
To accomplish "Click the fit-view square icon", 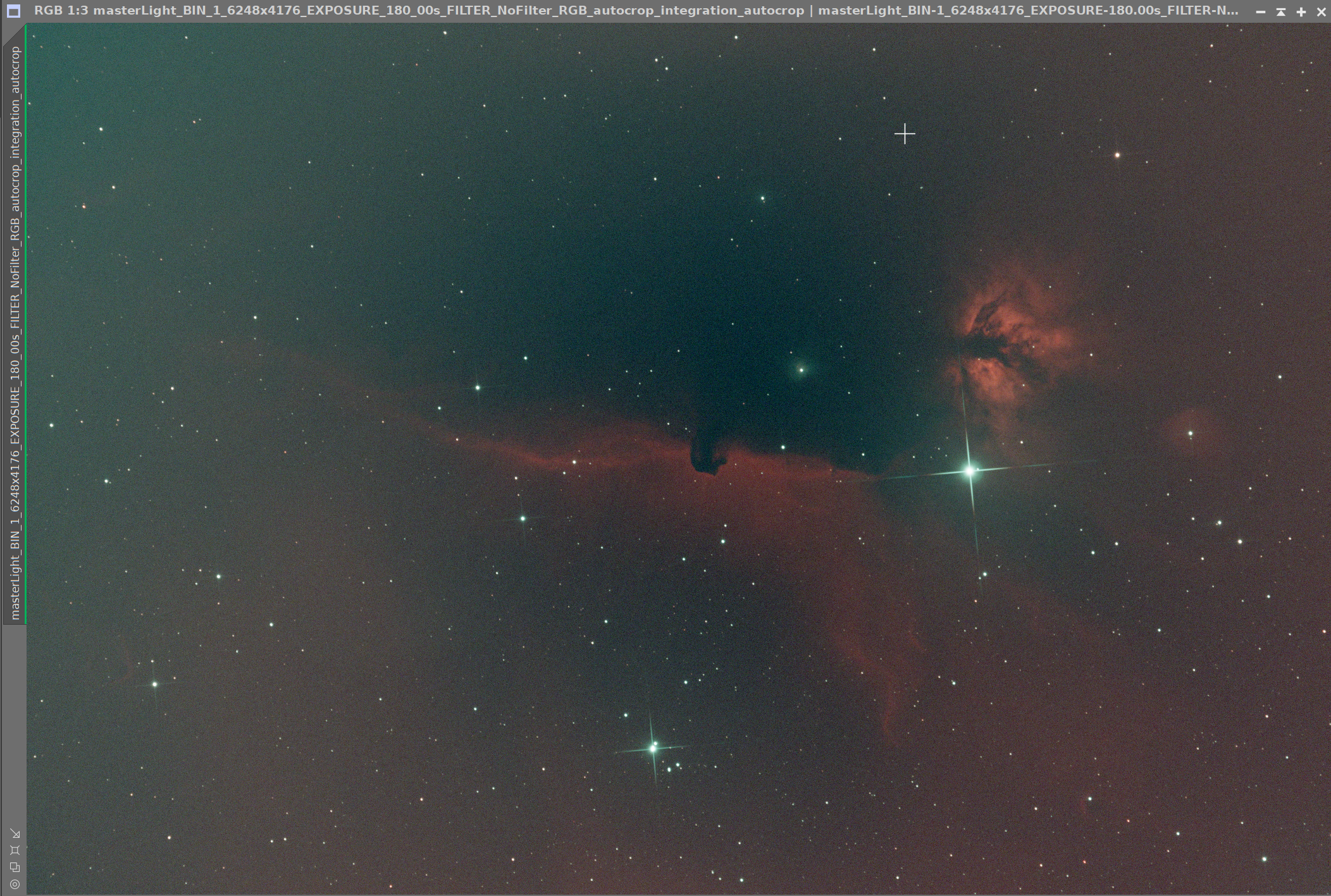I will point(15,850).
